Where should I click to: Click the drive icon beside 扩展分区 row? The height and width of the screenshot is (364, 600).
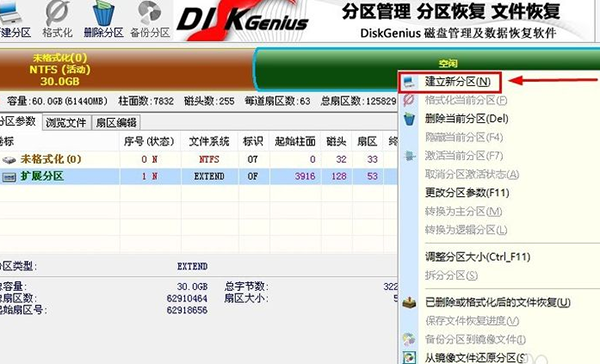(x=9, y=176)
